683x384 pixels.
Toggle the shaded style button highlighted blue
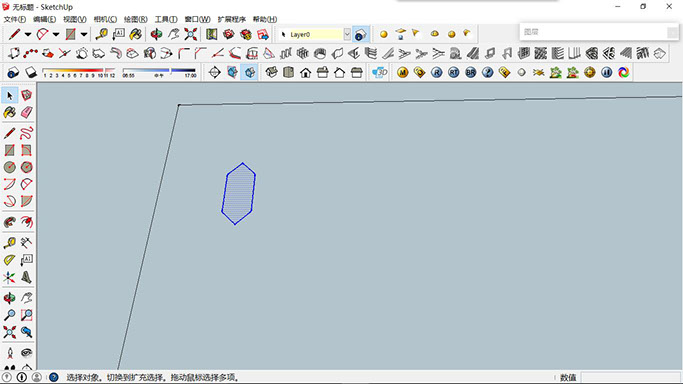coord(249,72)
